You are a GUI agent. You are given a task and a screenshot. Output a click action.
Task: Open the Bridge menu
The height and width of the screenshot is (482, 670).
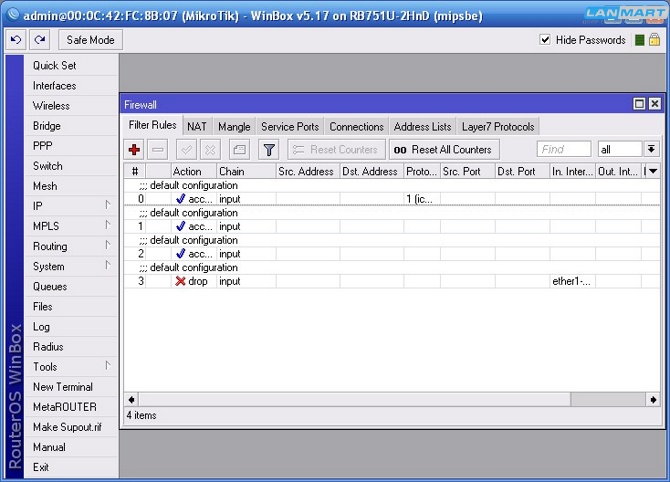point(71,126)
